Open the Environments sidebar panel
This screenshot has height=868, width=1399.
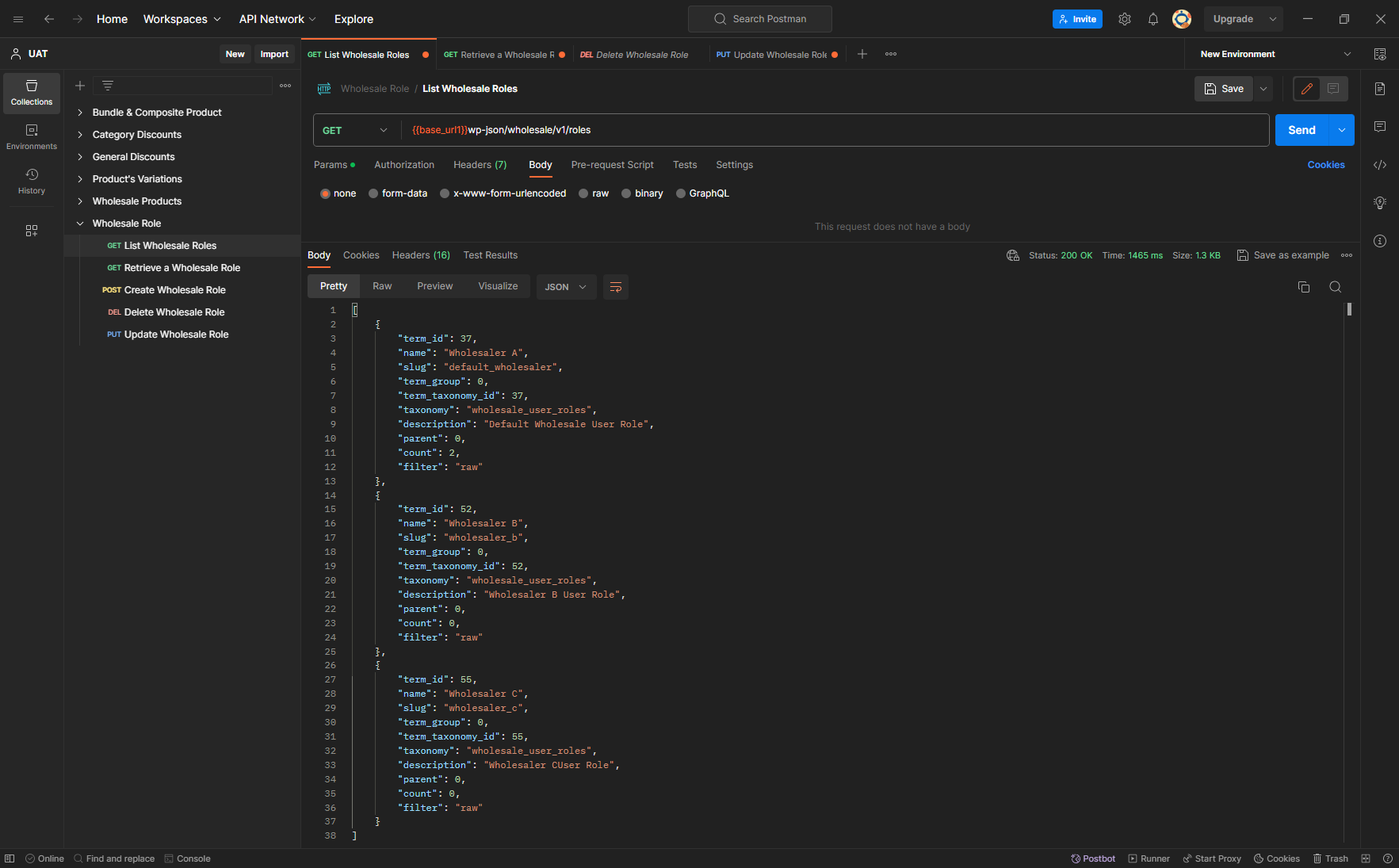pos(32,137)
